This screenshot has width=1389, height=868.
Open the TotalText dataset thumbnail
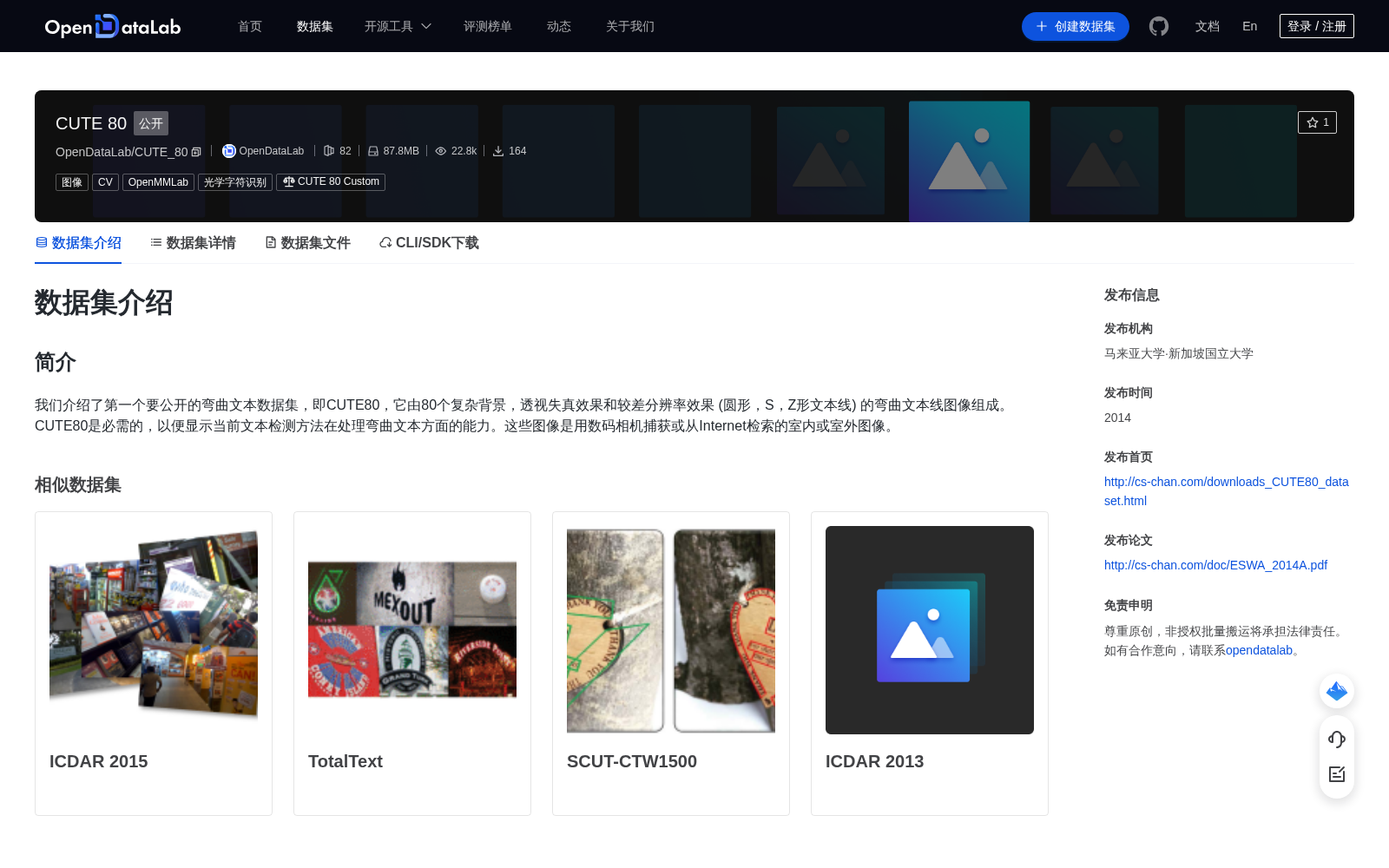412,630
